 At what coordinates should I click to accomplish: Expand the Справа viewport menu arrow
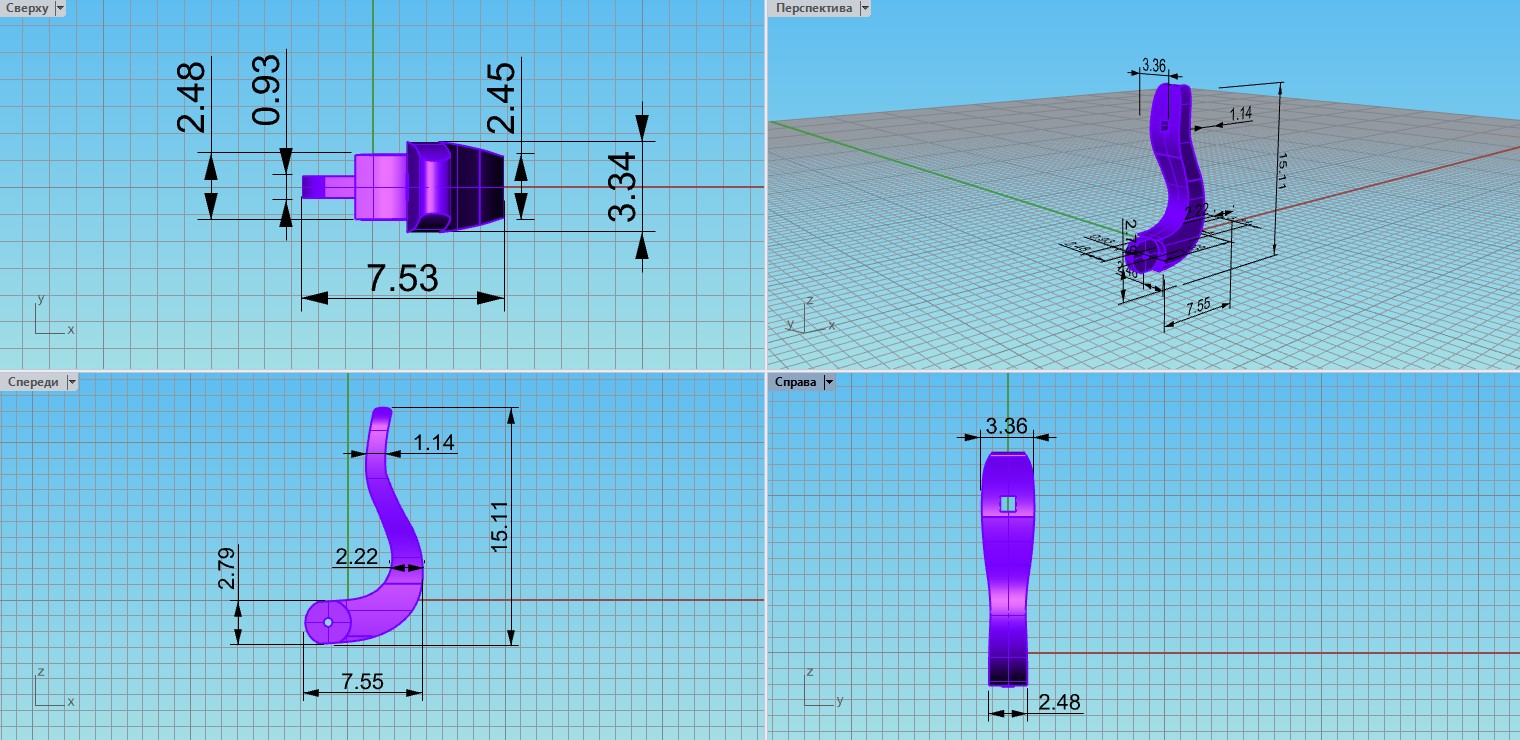(x=829, y=382)
